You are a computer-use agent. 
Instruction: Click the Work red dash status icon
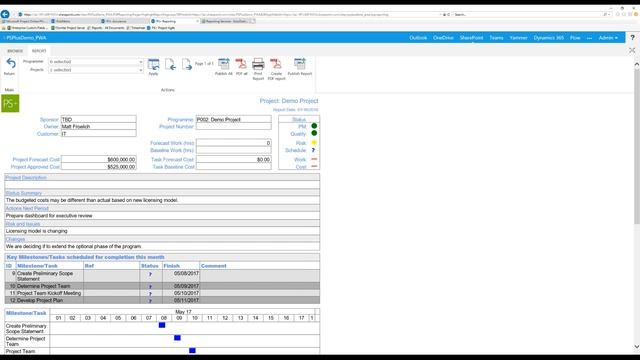[x=314, y=159]
